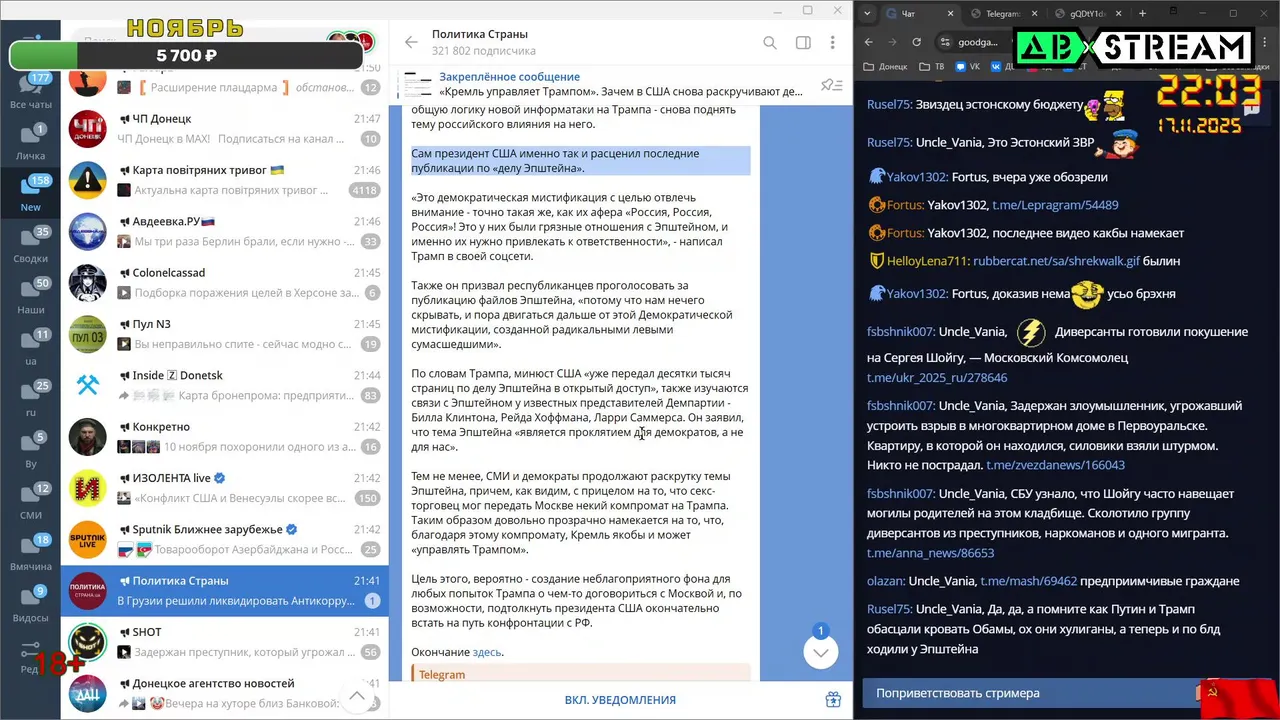Open the ИЗОЛЕНТА live channel
The image size is (1280, 720).
(225, 488)
